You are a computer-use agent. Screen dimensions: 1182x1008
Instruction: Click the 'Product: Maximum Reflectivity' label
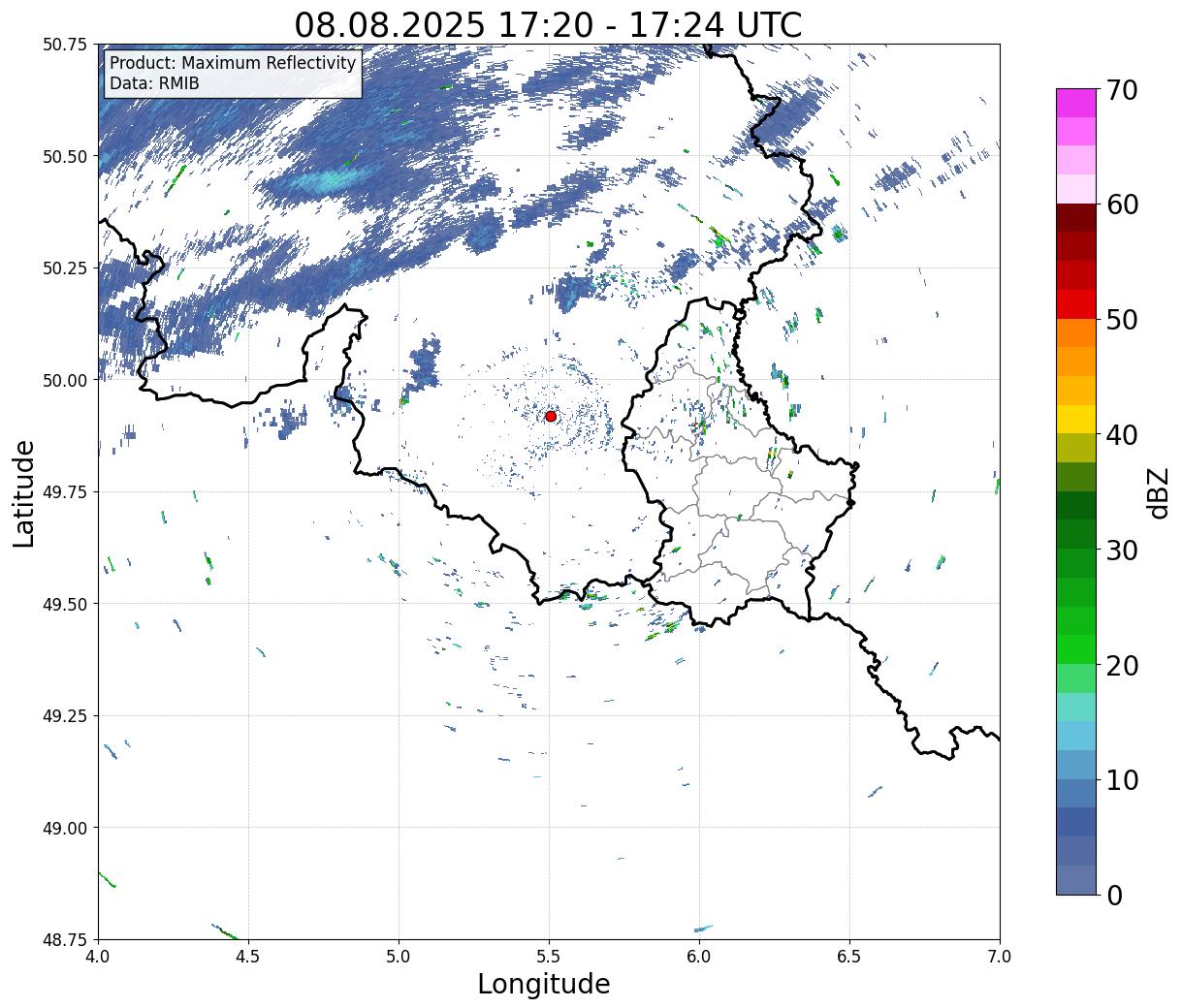click(233, 64)
